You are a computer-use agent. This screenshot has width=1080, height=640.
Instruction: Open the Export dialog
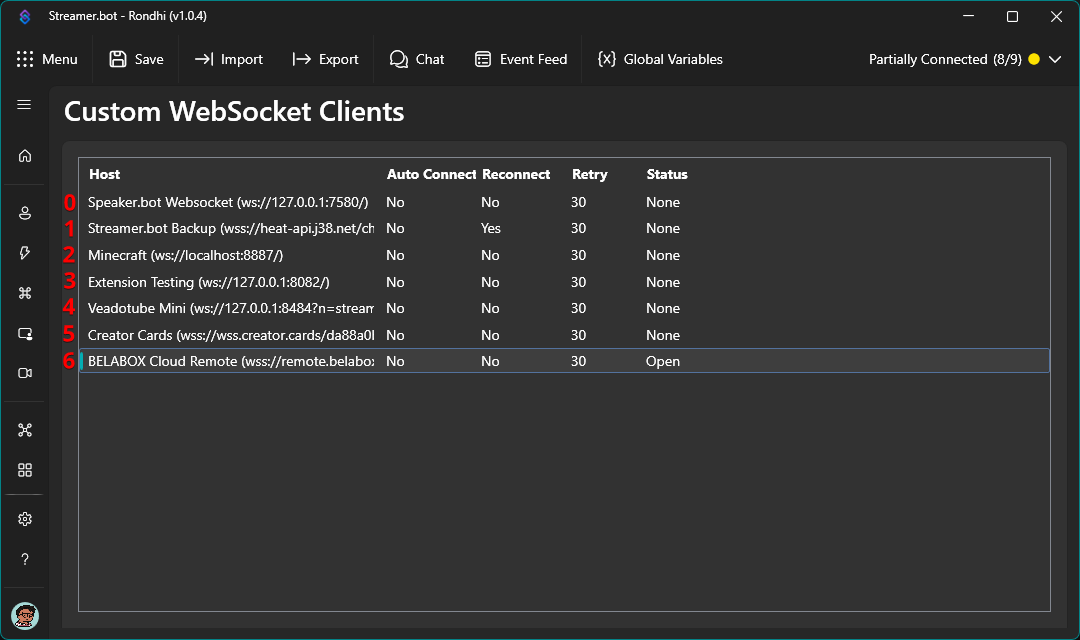pyautogui.click(x=326, y=59)
